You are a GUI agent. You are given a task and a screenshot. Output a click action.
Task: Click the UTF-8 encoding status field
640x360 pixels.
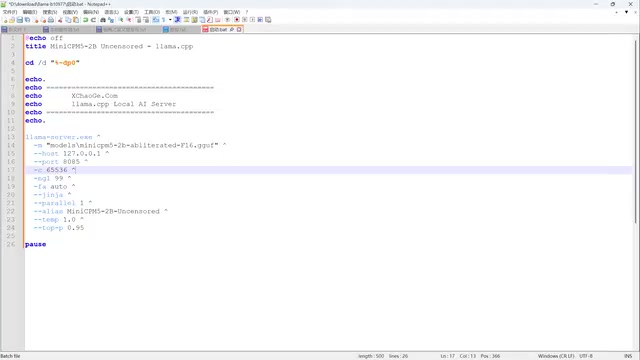(586, 356)
